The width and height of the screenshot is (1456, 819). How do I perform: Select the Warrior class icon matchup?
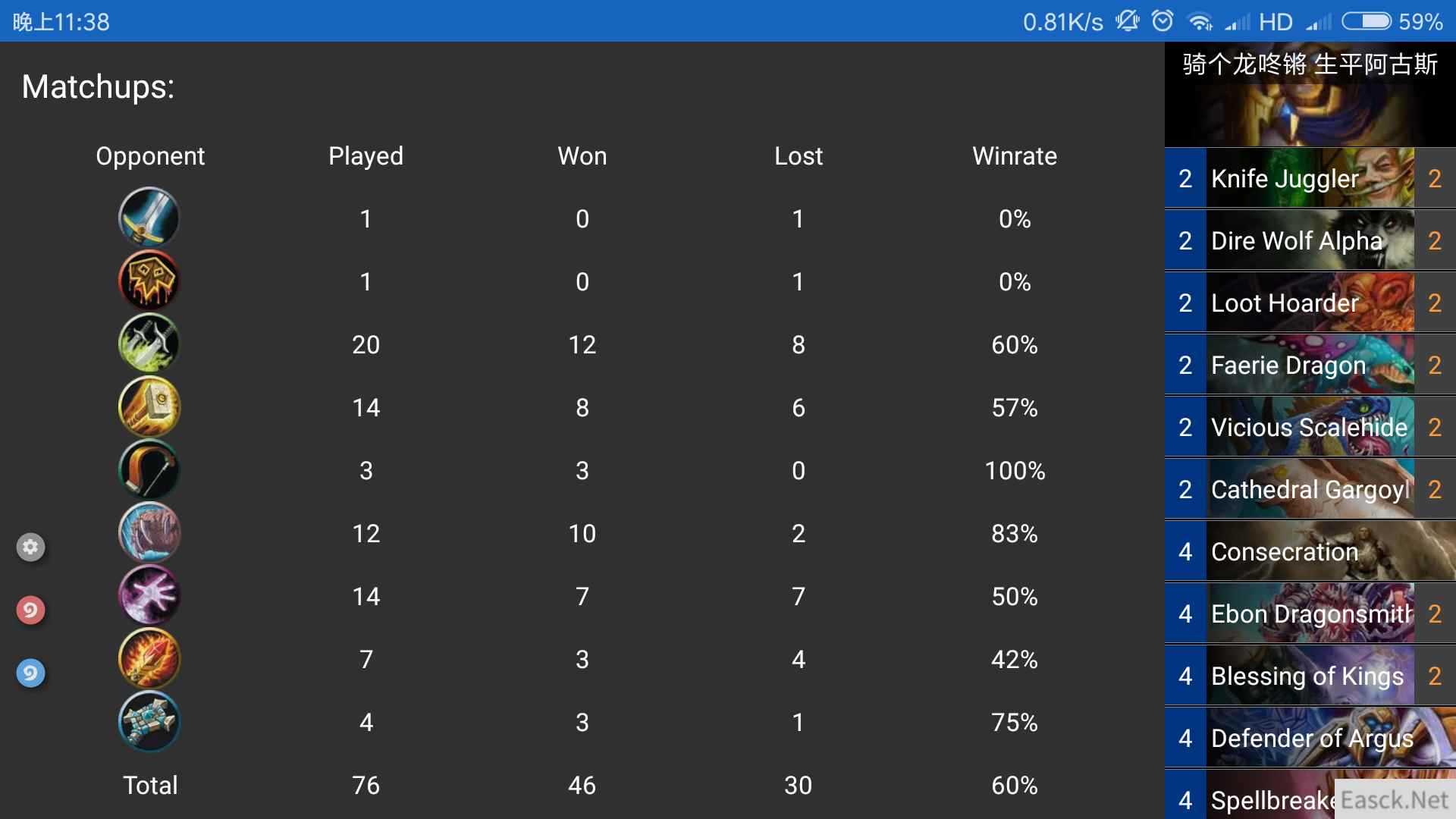pos(150,216)
